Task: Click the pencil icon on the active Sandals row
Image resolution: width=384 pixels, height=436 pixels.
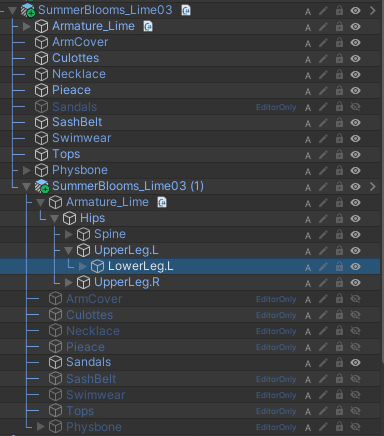Action: tap(323, 363)
